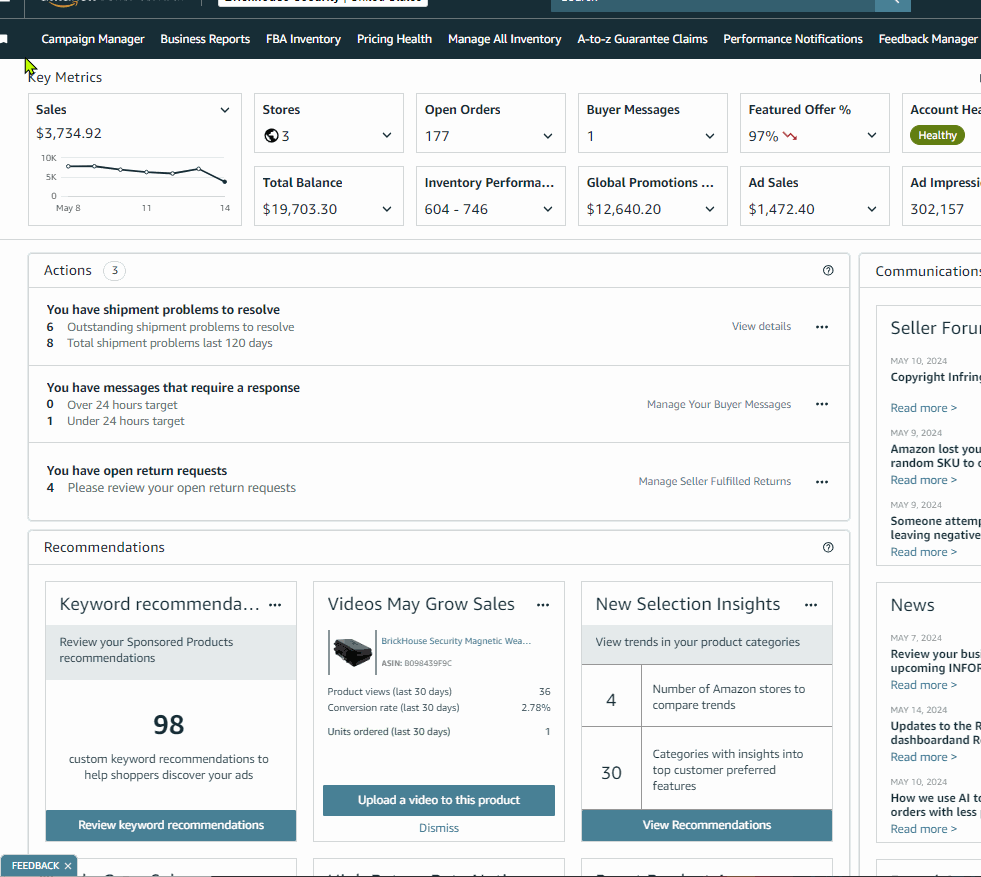Expand the Open Orders dropdown
Image resolution: width=981 pixels, height=877 pixels.
(x=547, y=136)
